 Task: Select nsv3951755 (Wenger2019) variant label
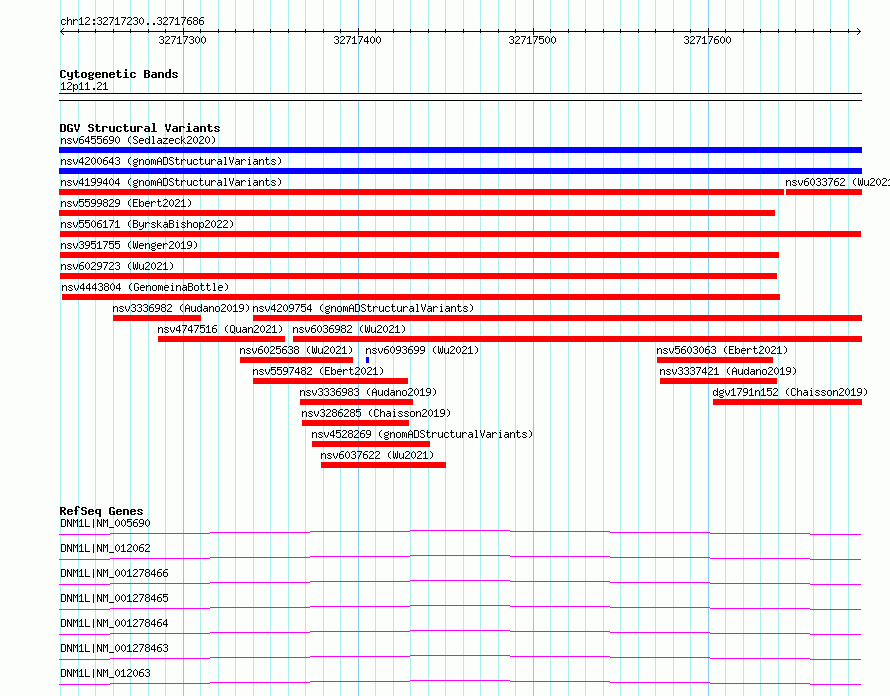tap(129, 245)
